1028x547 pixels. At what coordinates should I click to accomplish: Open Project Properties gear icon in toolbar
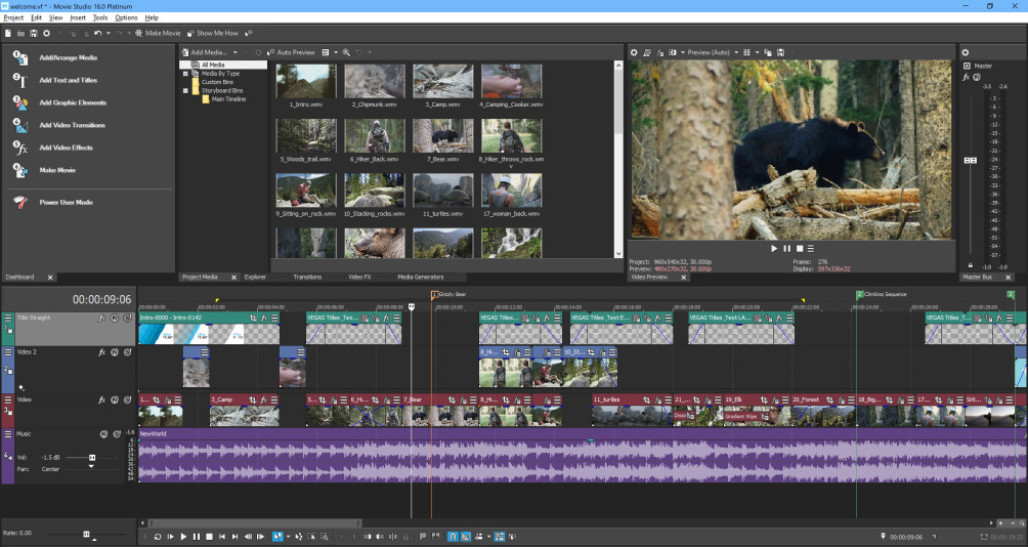[x=47, y=33]
